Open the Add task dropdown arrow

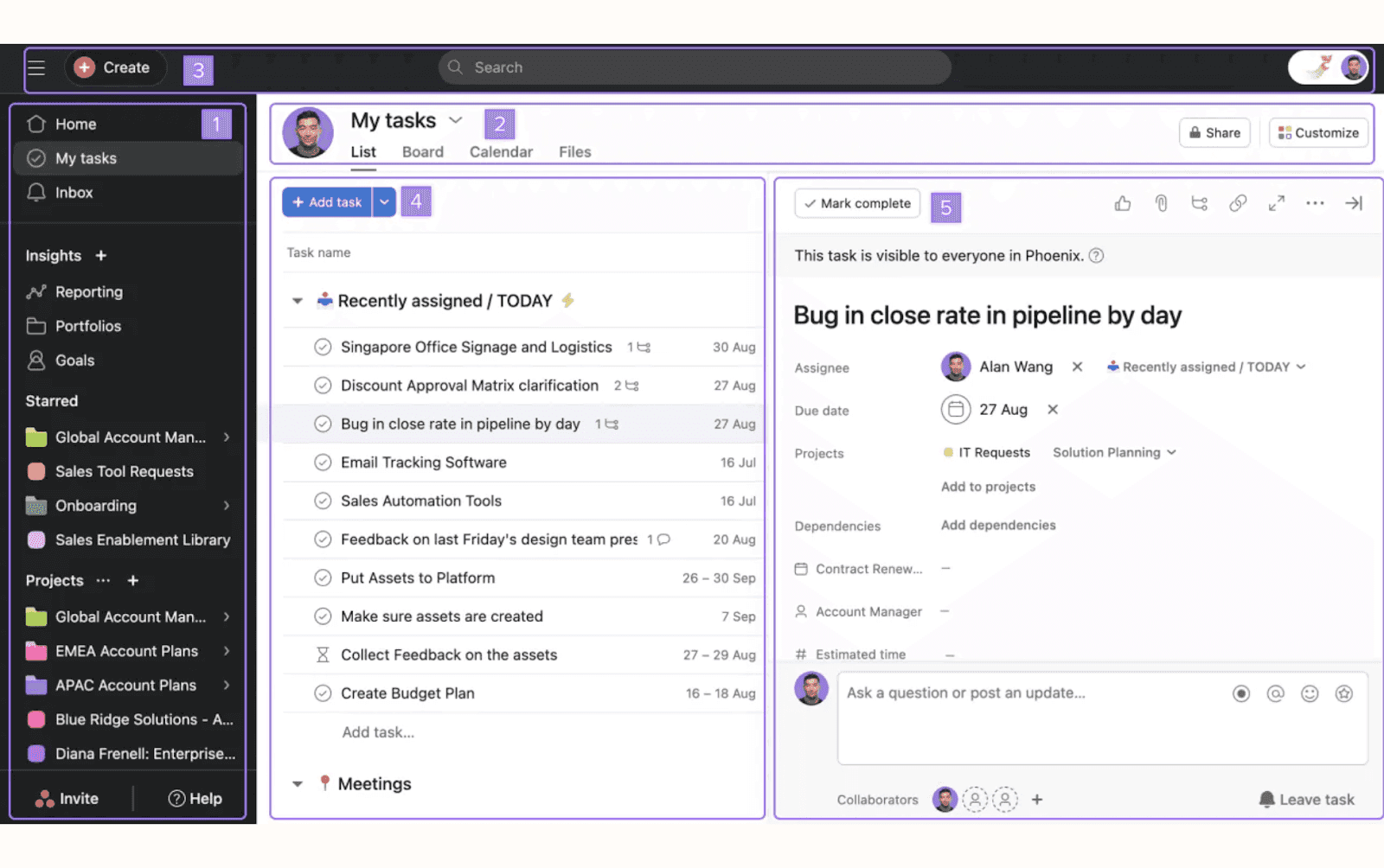click(384, 201)
